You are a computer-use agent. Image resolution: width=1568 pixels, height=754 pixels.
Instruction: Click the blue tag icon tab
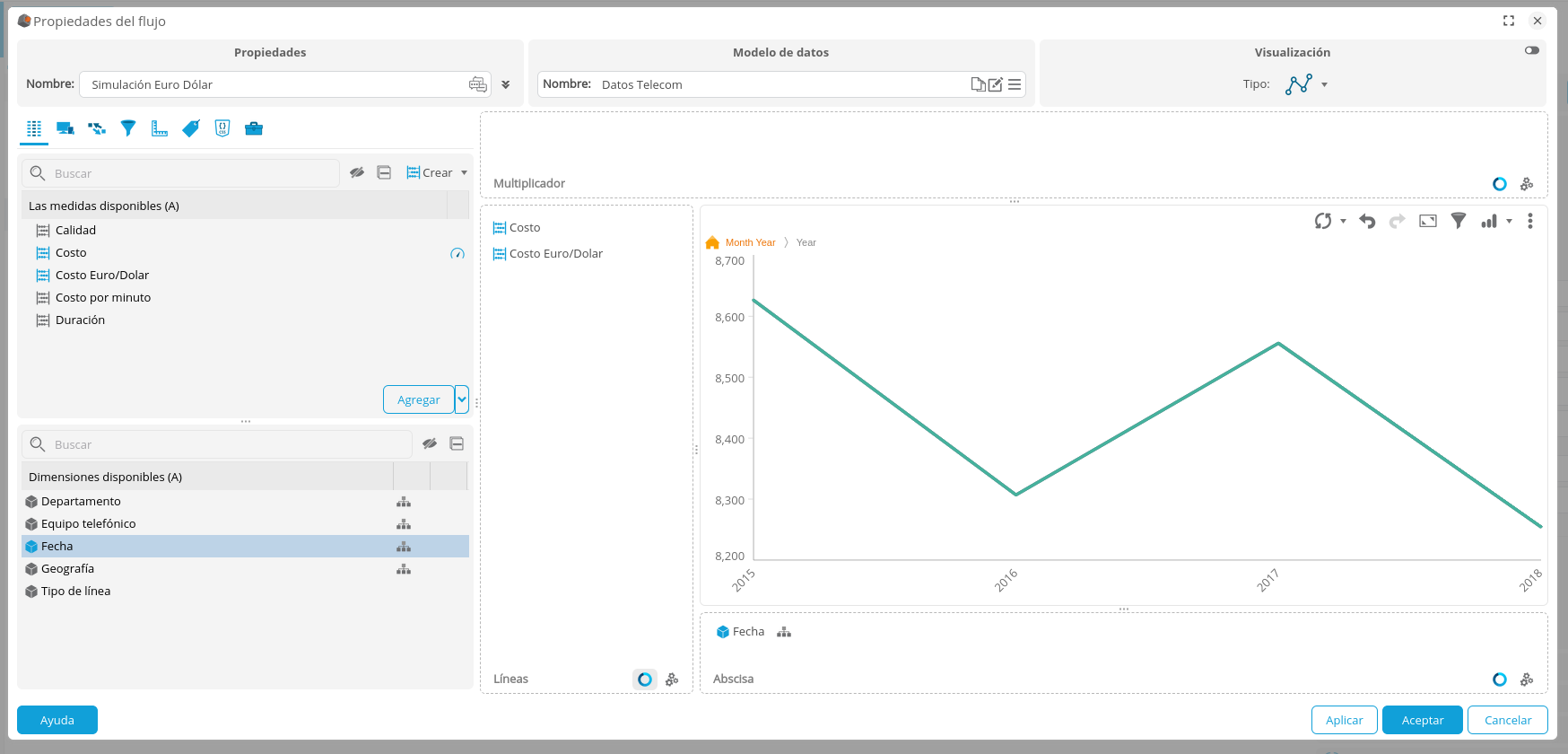191,128
